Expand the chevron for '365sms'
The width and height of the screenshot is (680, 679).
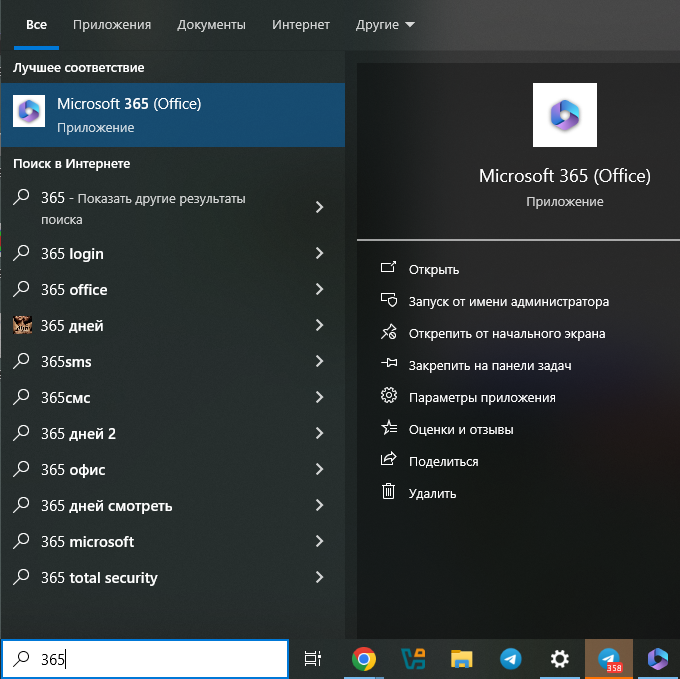320,361
